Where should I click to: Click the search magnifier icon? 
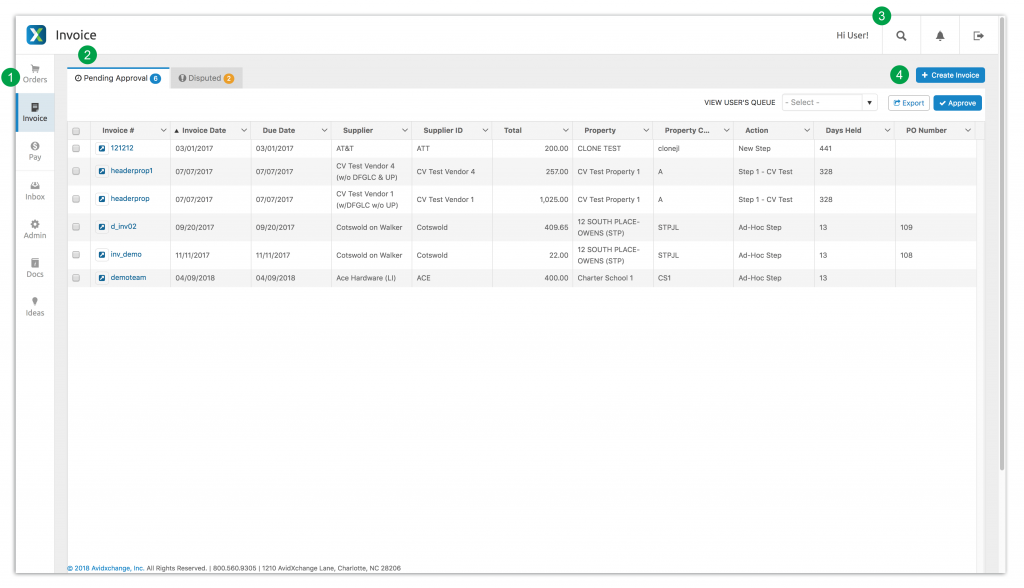pyautogui.click(x=901, y=36)
